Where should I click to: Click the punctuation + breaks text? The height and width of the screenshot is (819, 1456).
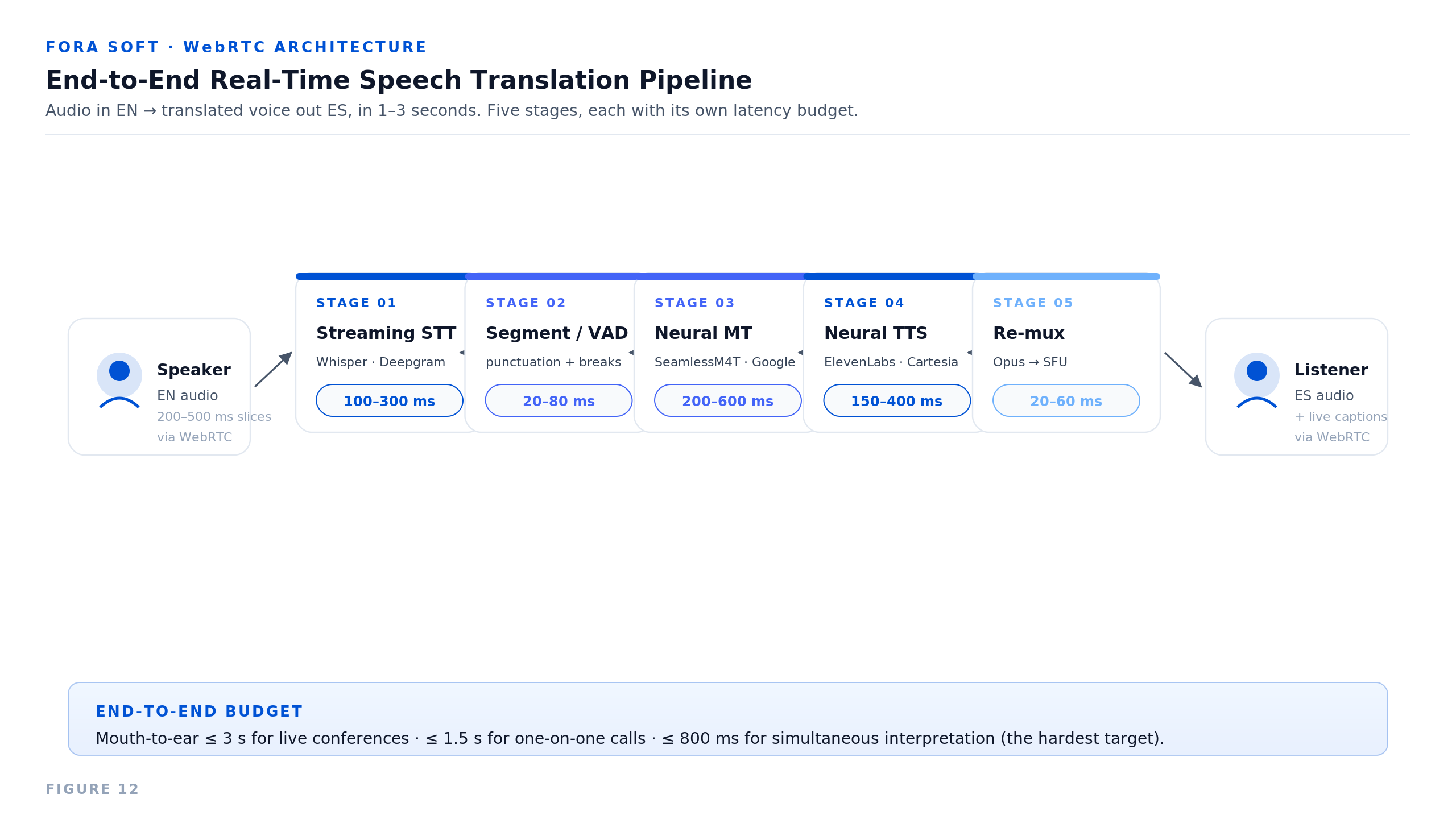553,362
